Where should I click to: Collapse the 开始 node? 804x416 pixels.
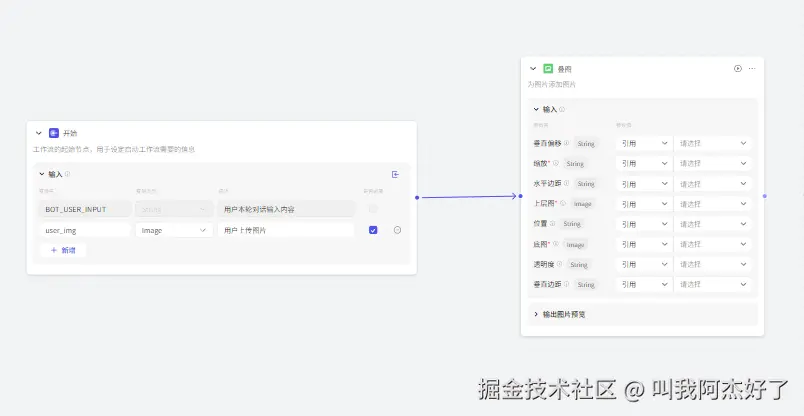[x=38, y=133]
